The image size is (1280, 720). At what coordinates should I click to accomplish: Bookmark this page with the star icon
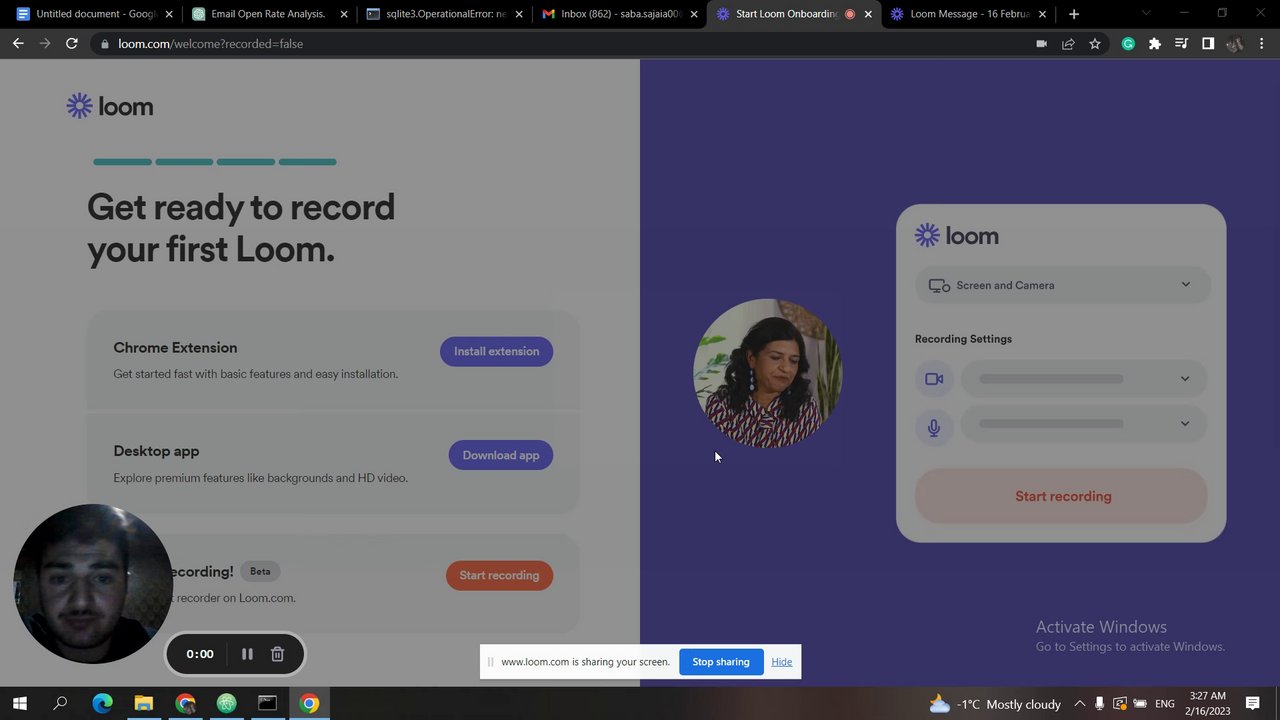pyautogui.click(x=1095, y=44)
